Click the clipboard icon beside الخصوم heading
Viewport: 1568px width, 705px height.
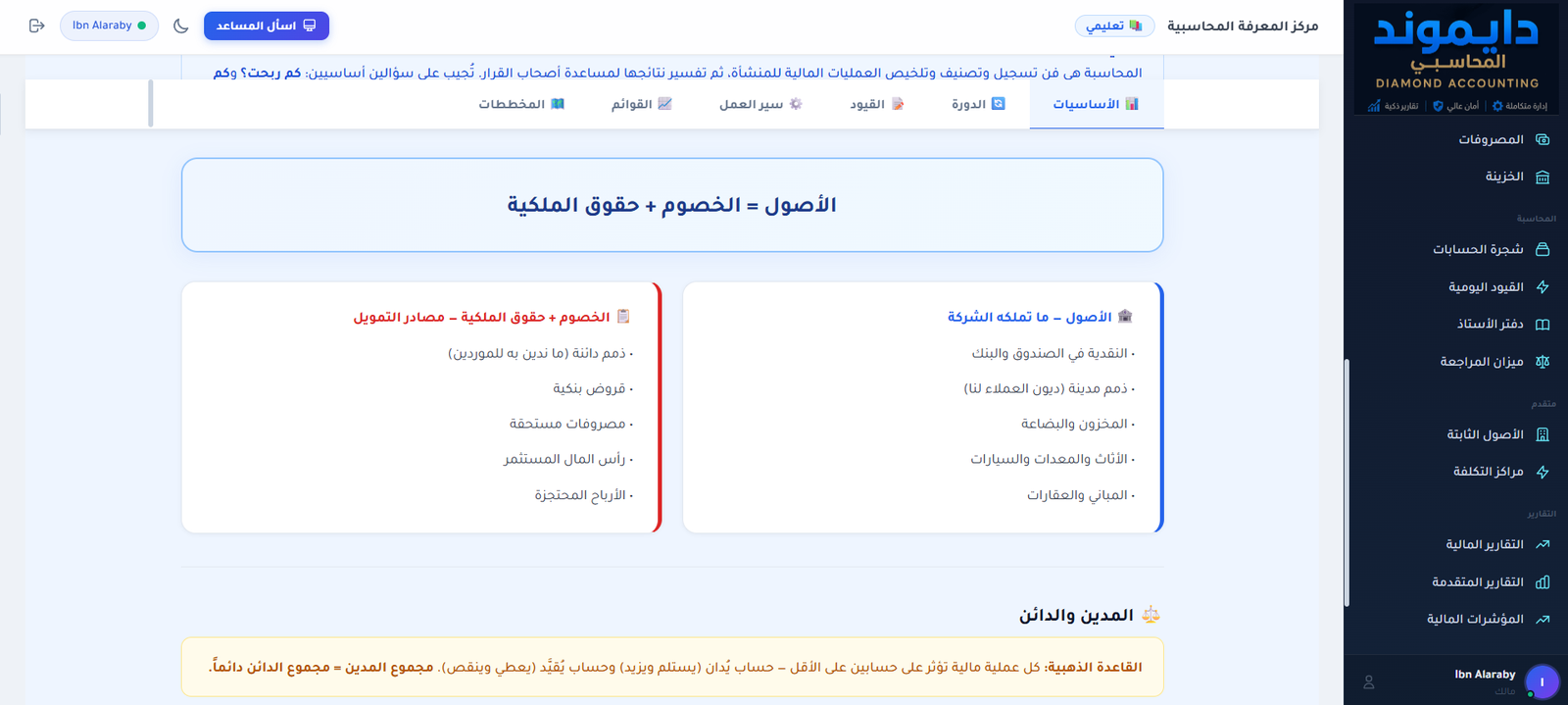coord(623,316)
